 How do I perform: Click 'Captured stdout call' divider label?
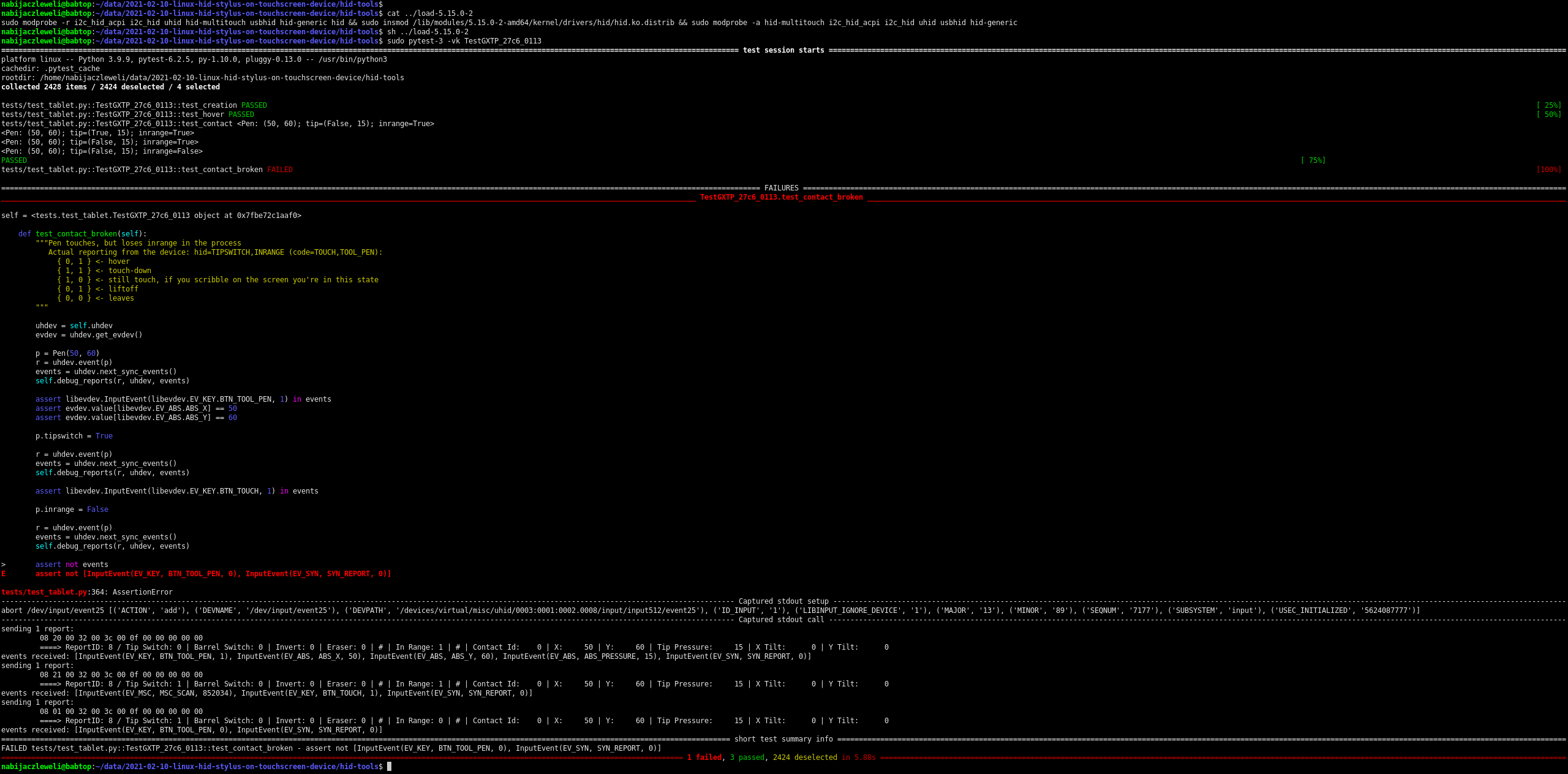click(781, 620)
